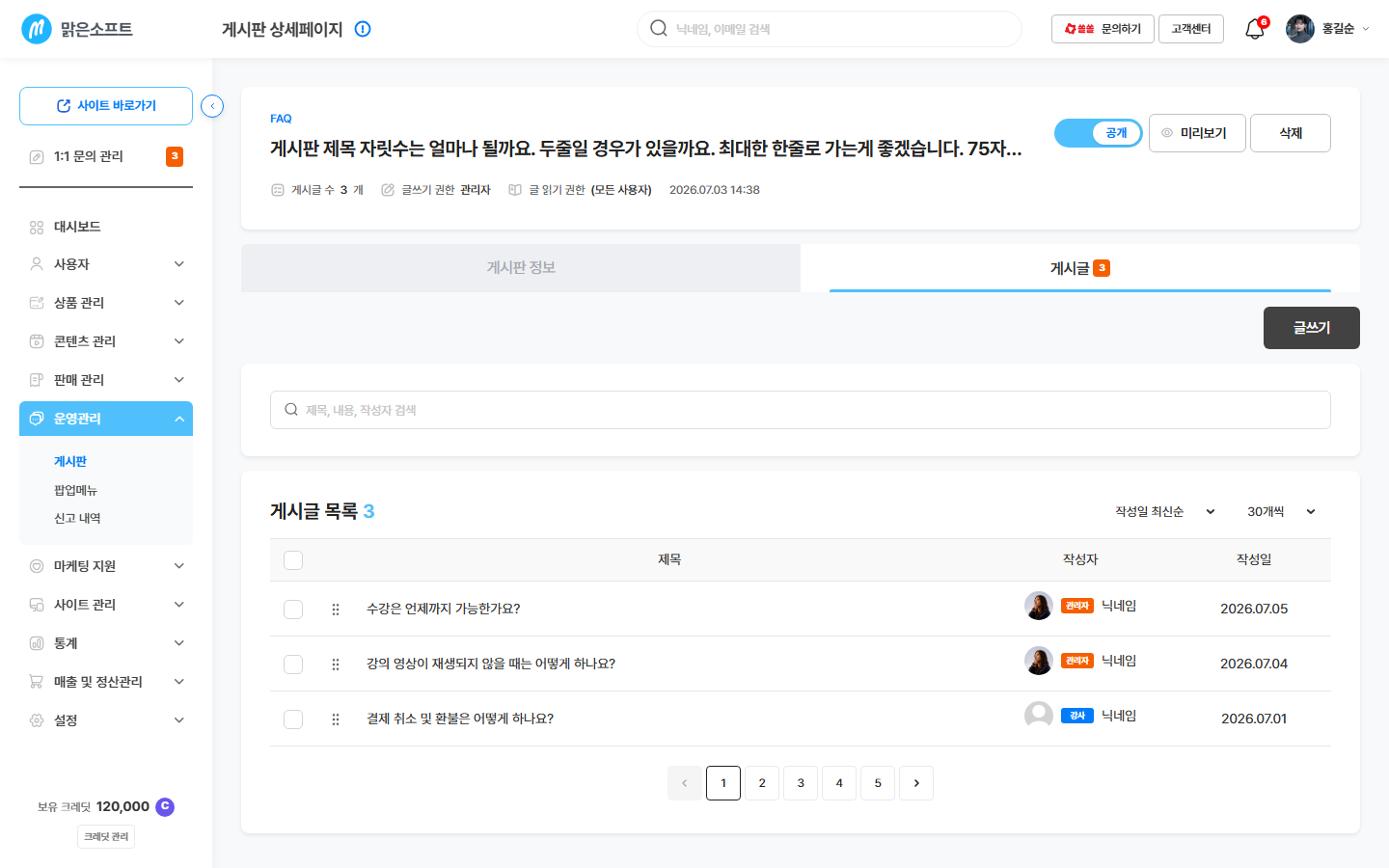The image size is (1389, 868).
Task: Click the search magnifier in top bar
Action: point(659,29)
